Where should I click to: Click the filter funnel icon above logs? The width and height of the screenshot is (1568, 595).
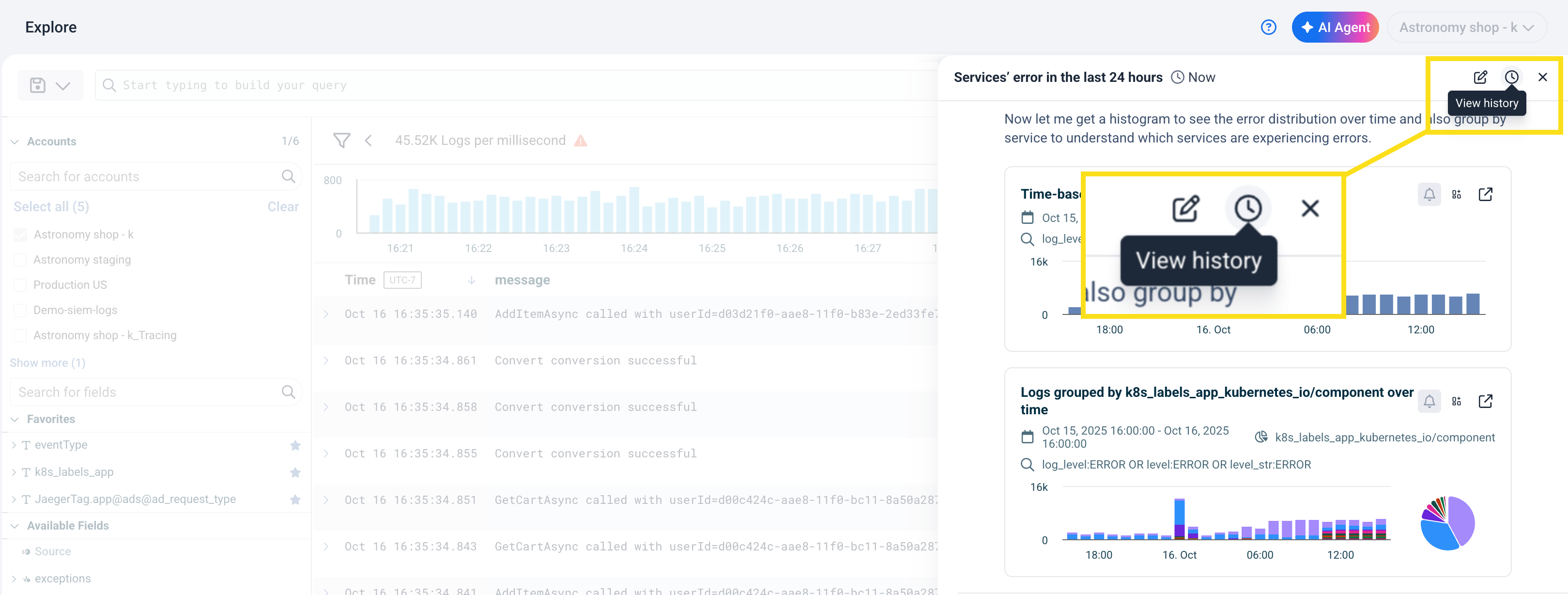pyautogui.click(x=341, y=141)
